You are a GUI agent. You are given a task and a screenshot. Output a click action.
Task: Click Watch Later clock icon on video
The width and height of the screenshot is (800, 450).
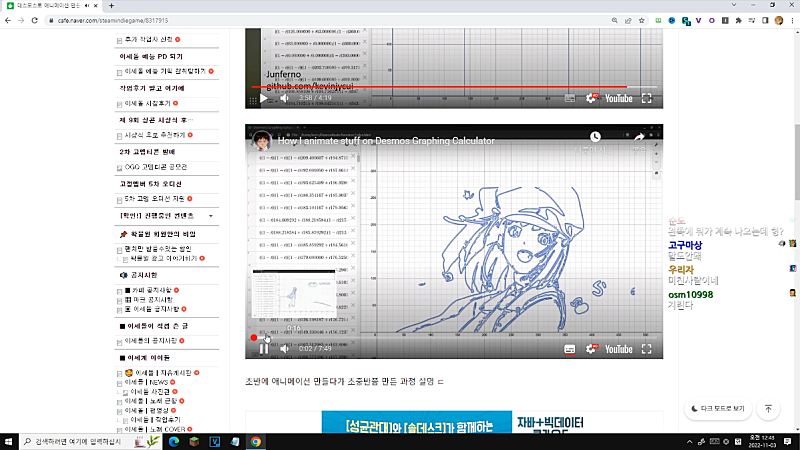(x=595, y=137)
